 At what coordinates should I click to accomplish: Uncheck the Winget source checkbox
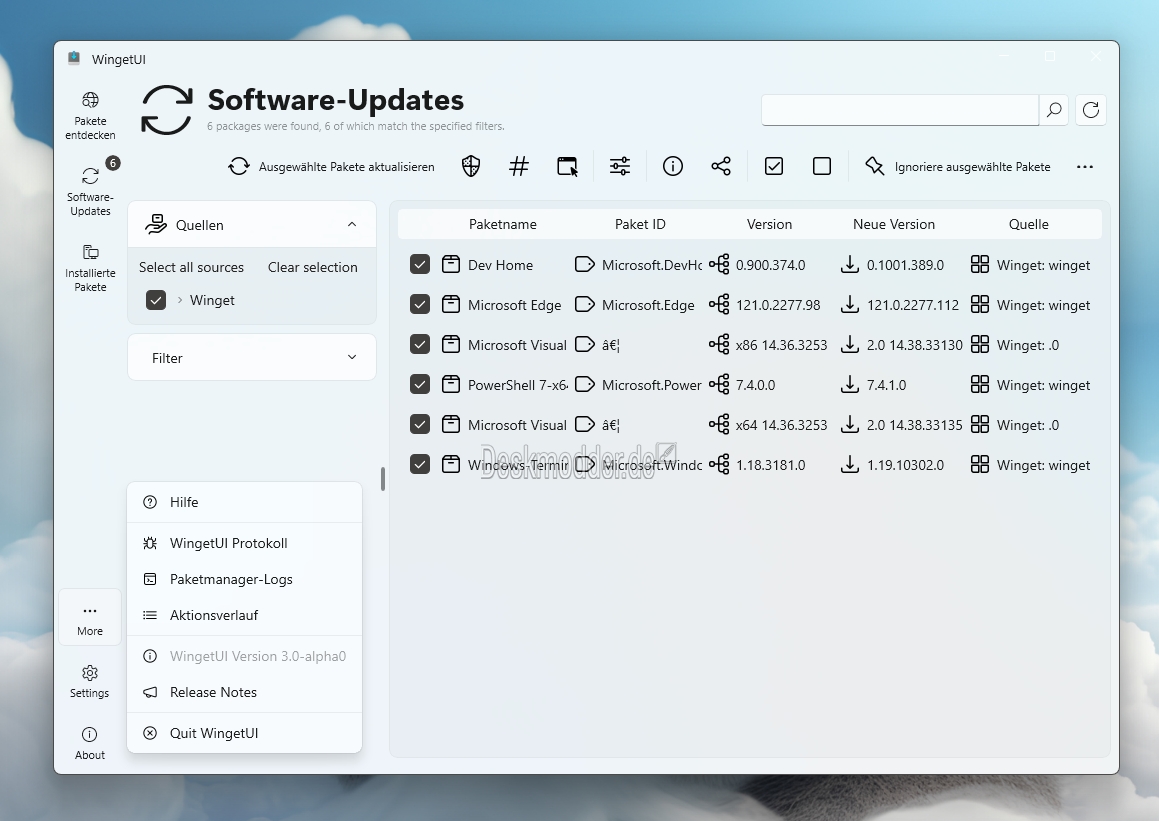click(156, 300)
